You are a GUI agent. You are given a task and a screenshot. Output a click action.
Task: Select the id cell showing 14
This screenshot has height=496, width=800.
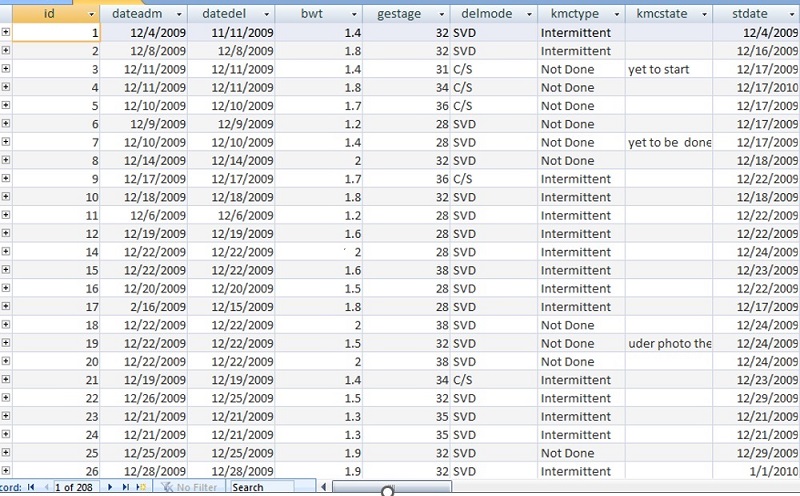(56, 252)
